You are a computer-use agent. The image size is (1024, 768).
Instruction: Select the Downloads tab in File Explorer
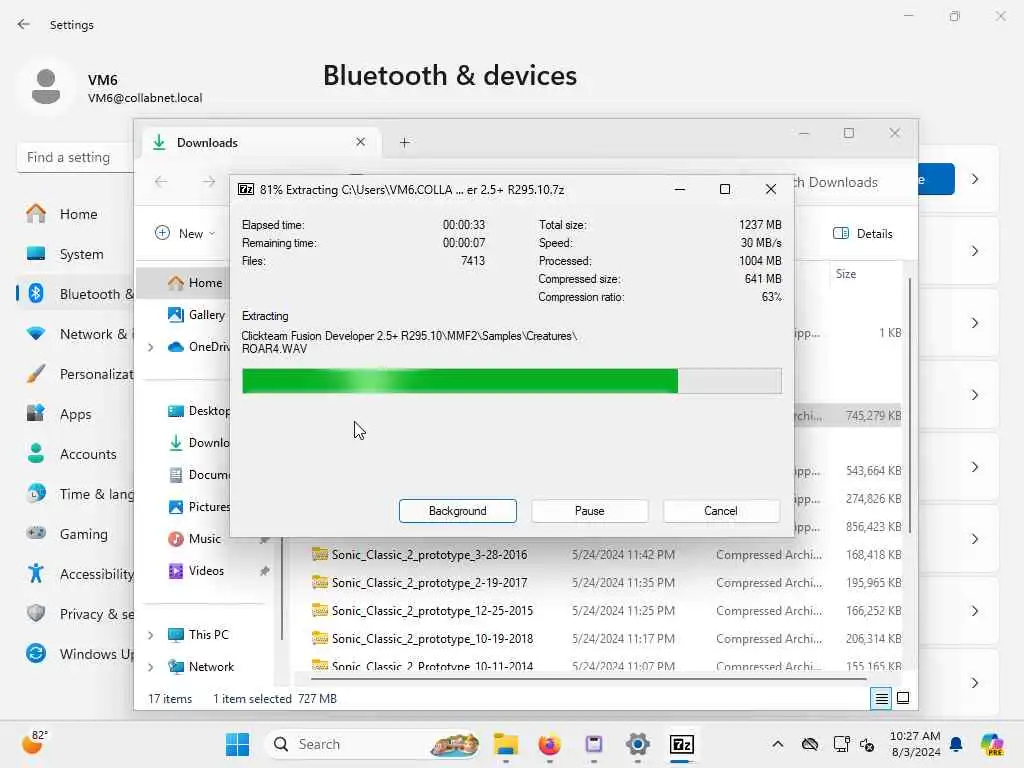pos(261,142)
